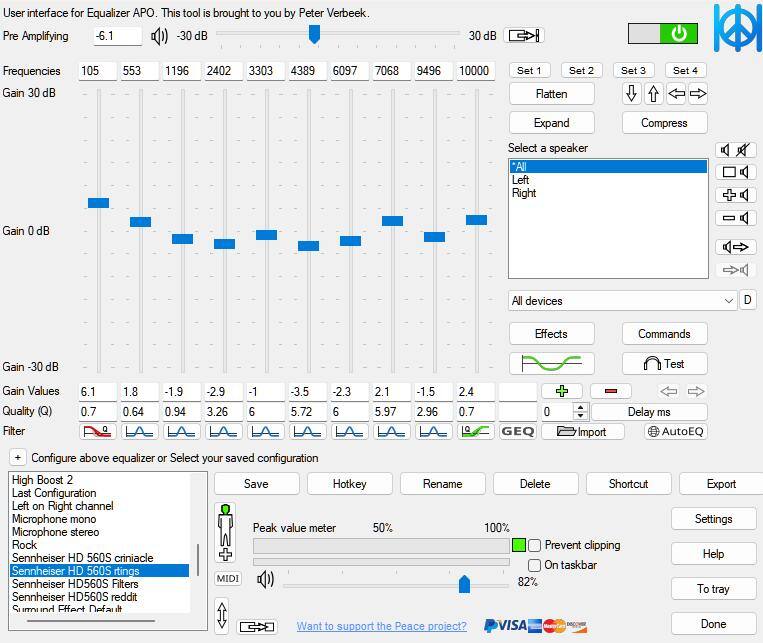Viewport: 763px width, 643px height.
Task: Check the On taskbar option
Action: point(535,565)
